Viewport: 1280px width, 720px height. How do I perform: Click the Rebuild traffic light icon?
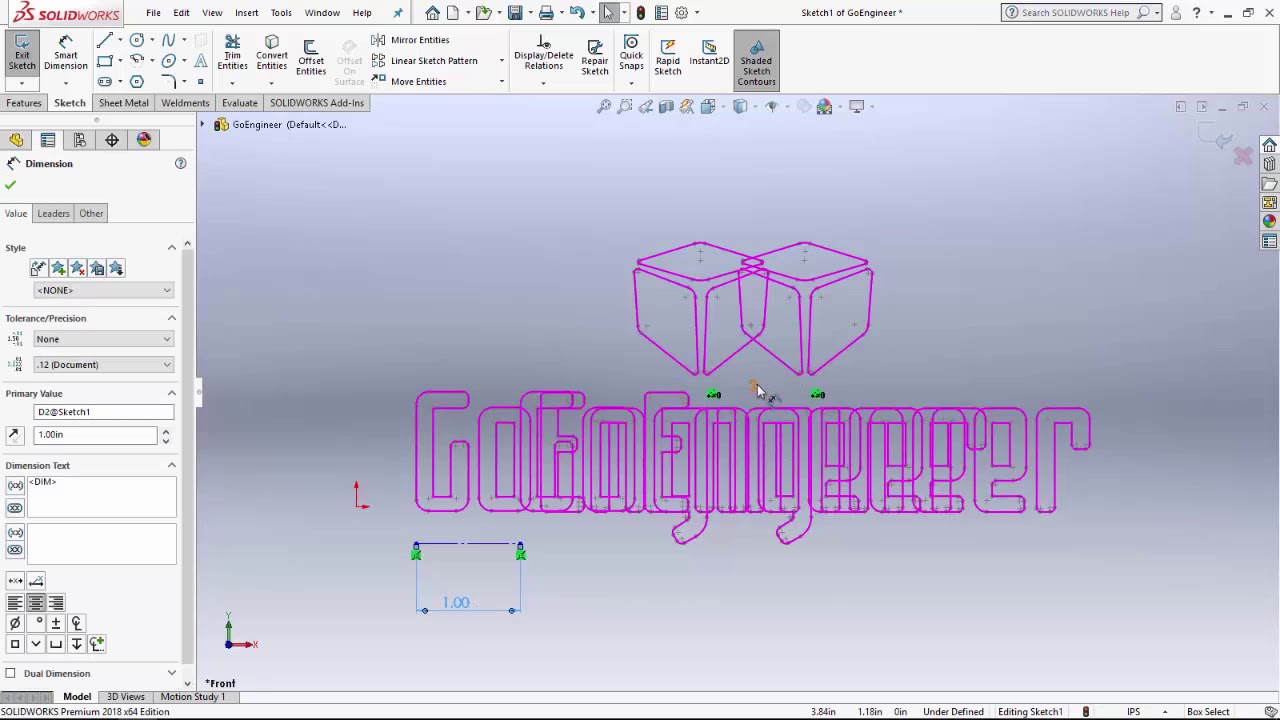(641, 13)
